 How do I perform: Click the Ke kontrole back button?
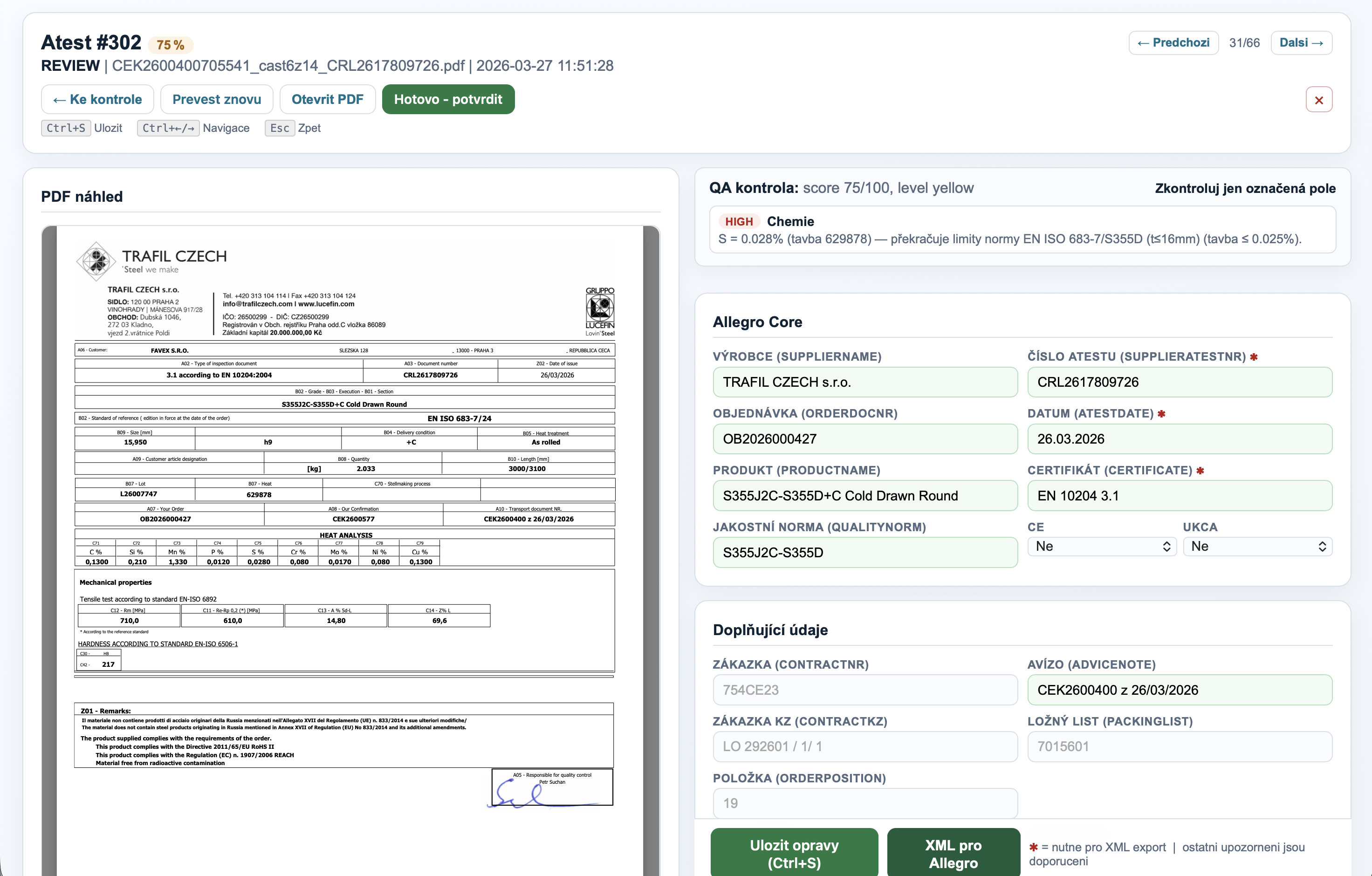click(97, 99)
